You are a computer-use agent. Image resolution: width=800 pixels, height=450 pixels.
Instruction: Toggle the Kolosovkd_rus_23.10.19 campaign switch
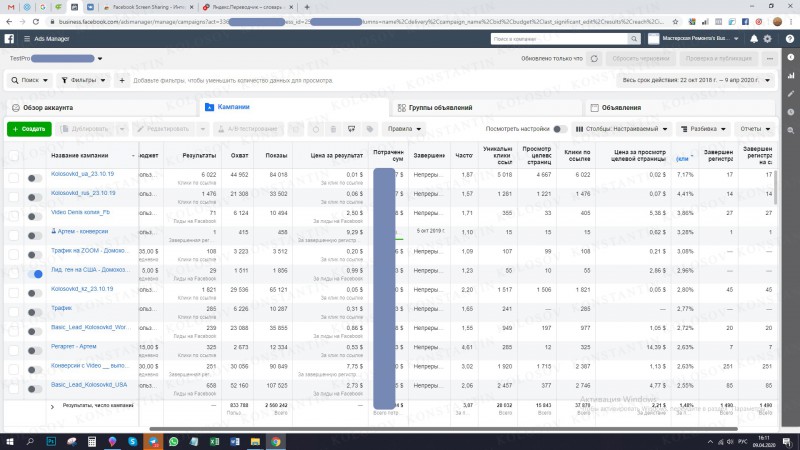35,197
